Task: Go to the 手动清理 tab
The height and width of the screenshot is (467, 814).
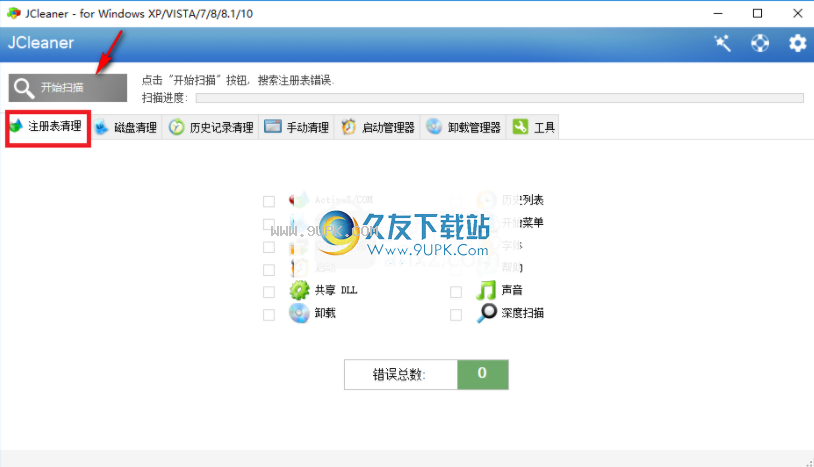Action: point(297,127)
